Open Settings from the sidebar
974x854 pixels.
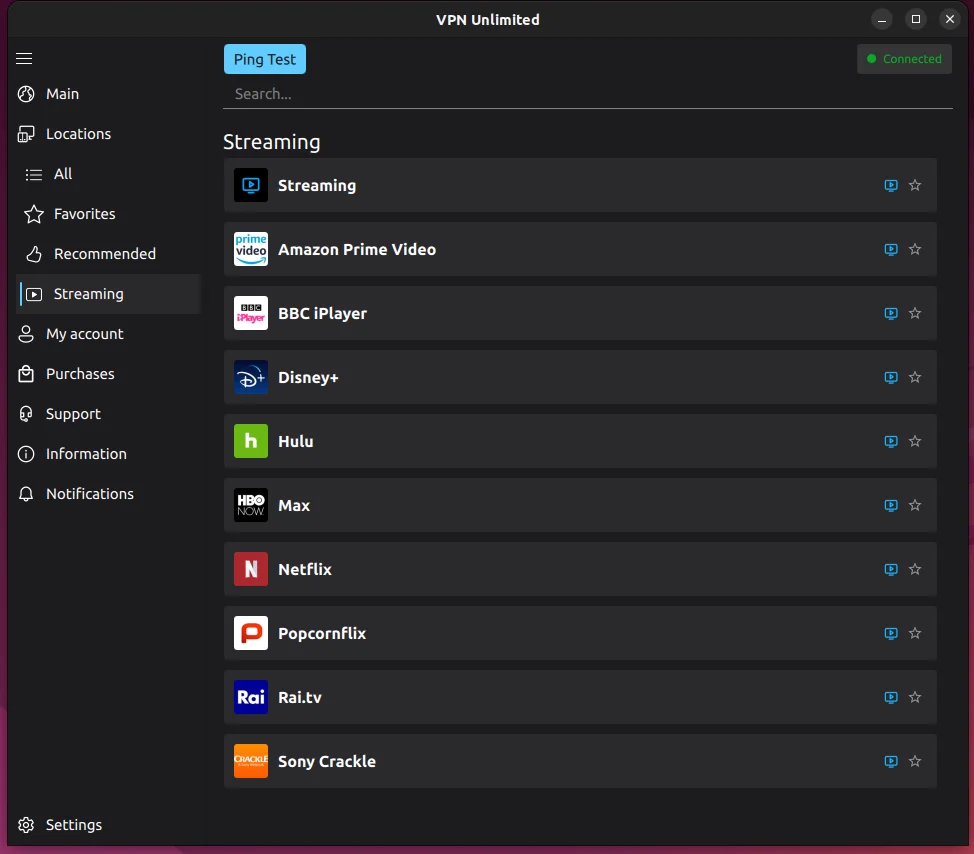pos(73,825)
